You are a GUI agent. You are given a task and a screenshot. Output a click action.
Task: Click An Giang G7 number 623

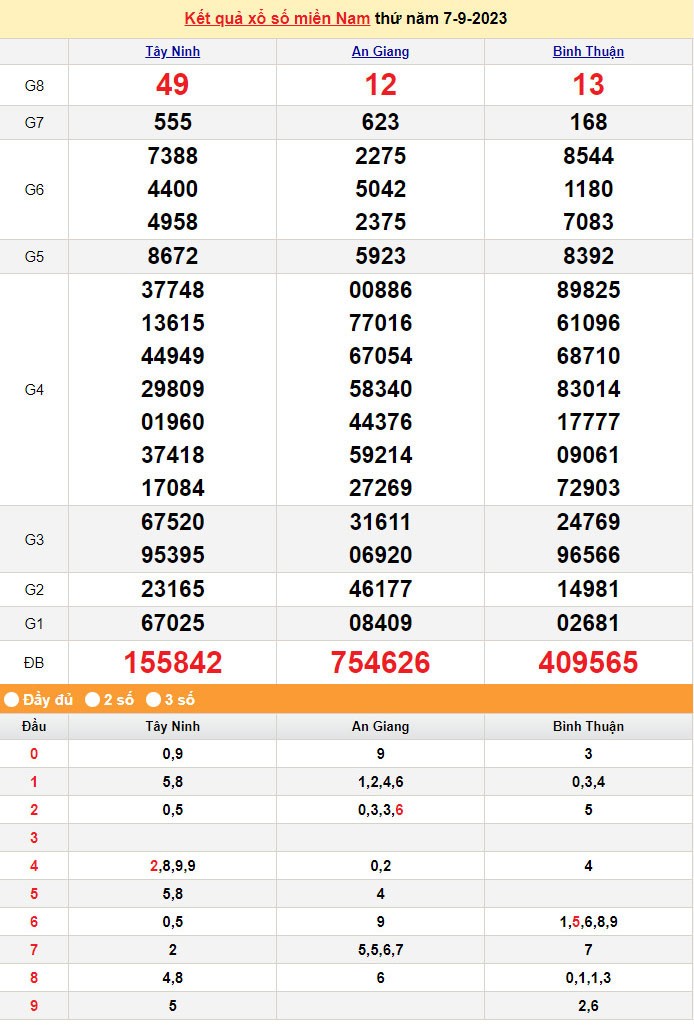click(380, 122)
